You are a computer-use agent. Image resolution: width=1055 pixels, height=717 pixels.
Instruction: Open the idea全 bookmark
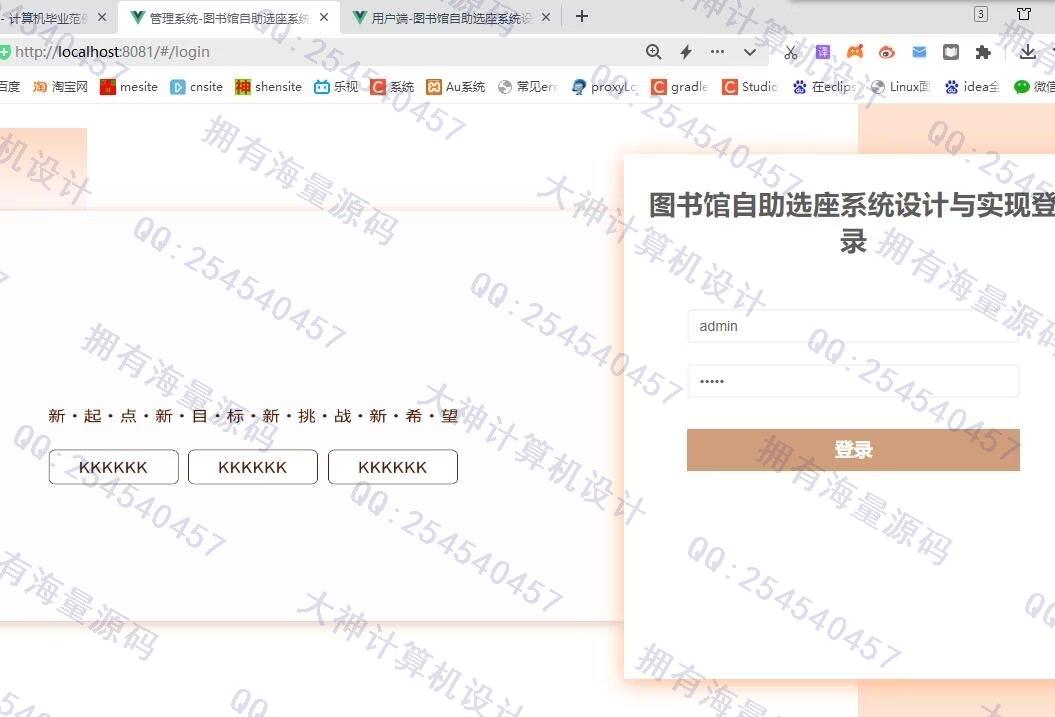click(972, 87)
